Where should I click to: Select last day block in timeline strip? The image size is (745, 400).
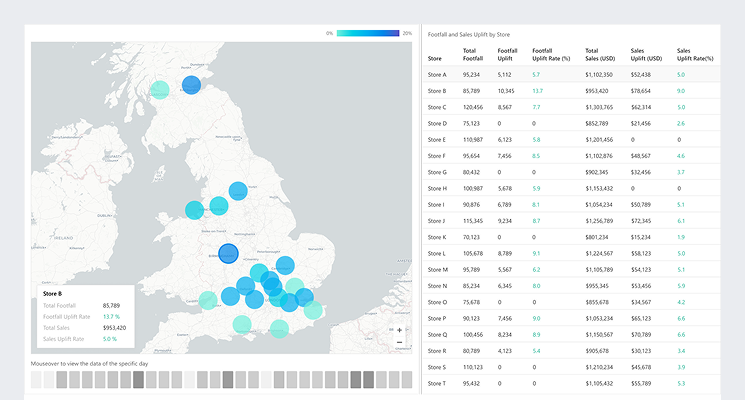tap(405, 379)
